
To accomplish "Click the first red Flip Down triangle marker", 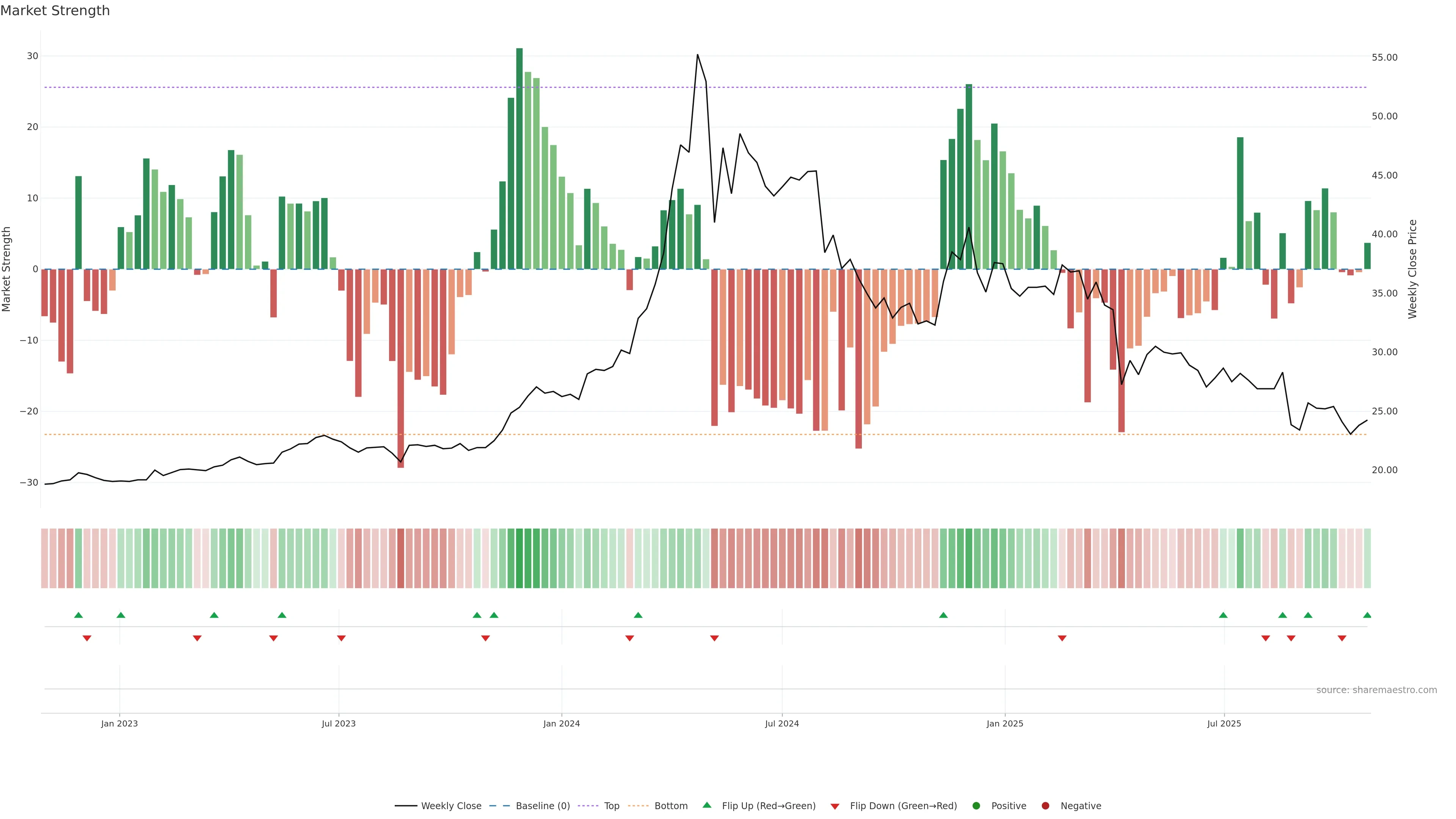I will 87,638.
